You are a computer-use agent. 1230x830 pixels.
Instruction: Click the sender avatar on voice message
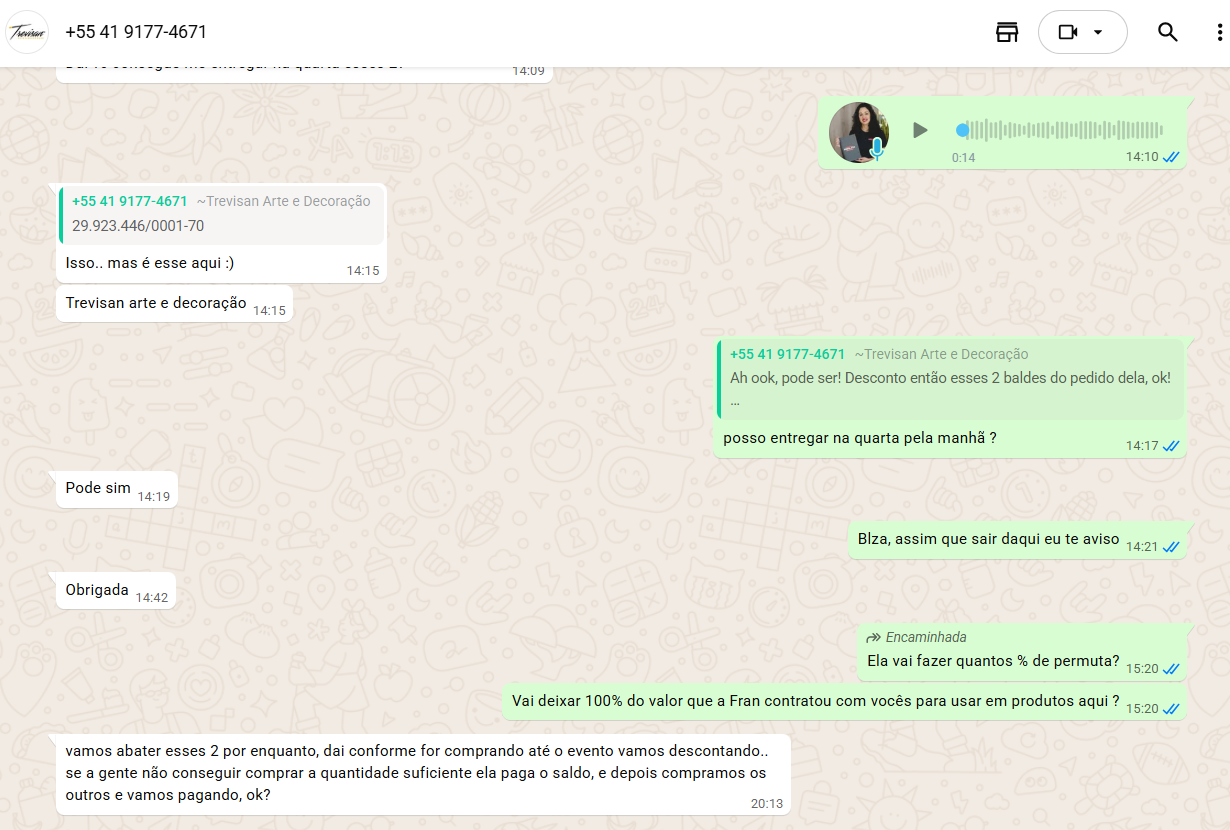click(857, 131)
